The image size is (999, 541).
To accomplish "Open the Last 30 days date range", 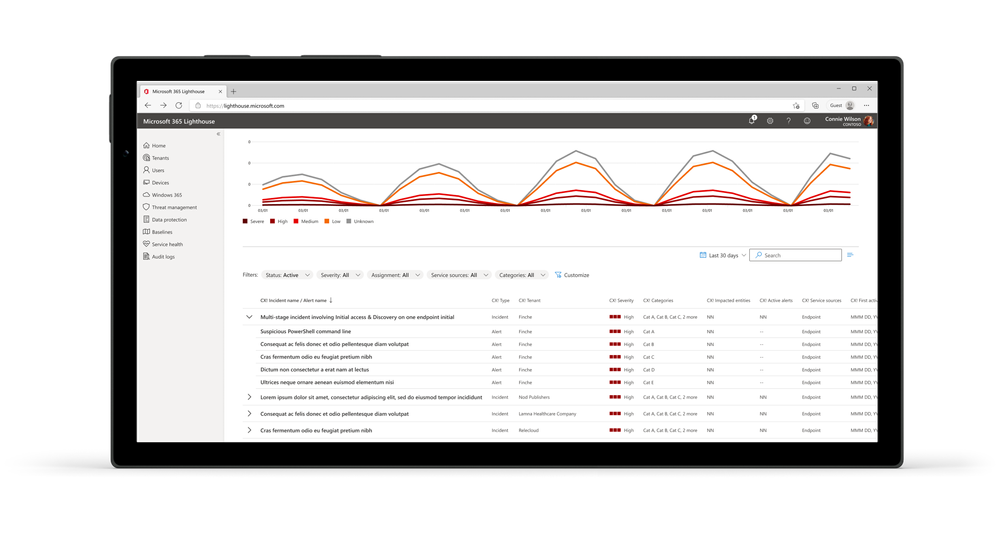I will (722, 256).
